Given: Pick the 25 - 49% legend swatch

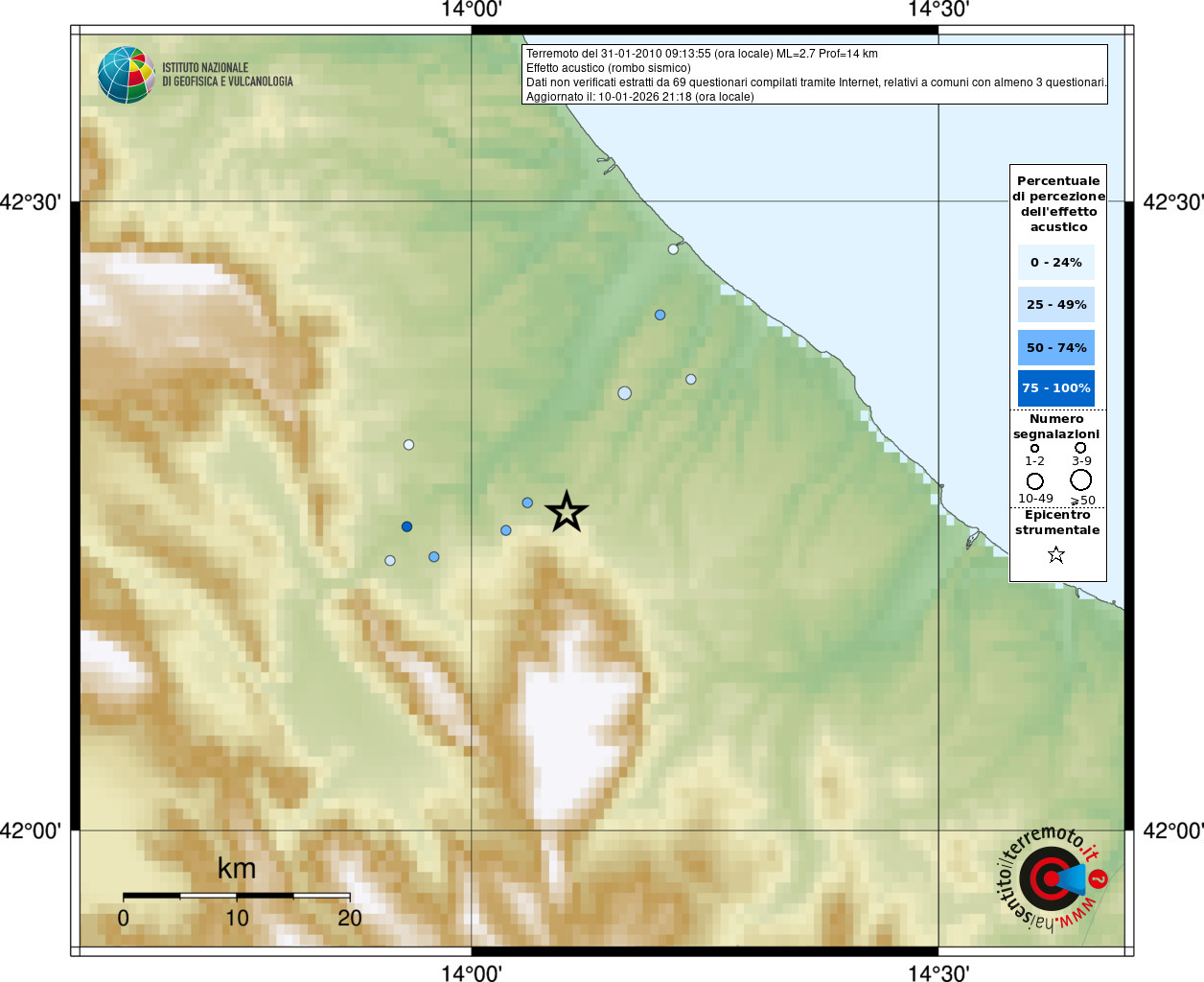Looking at the screenshot, I should [1055, 305].
